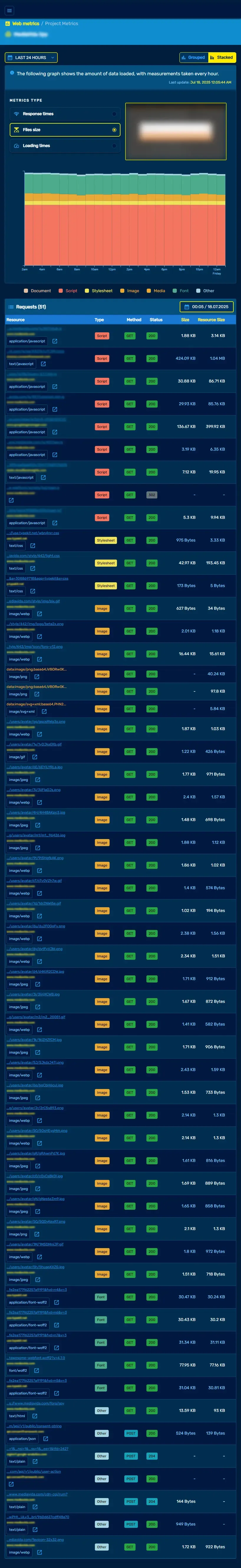The height and width of the screenshot is (1568, 241).
Task: Open external link icon in the 30.88 KB script row
Action: coord(55,387)
